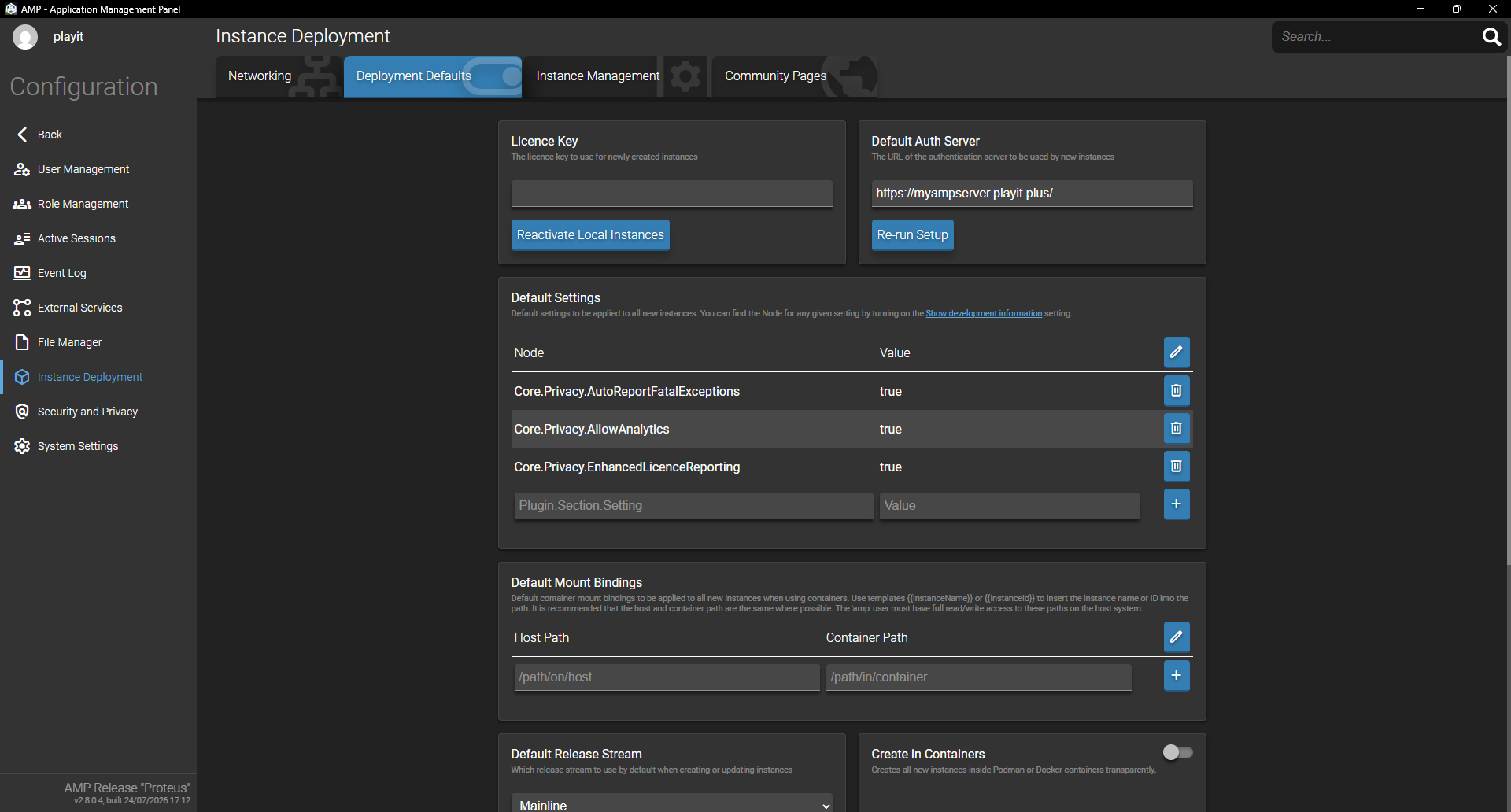The image size is (1511, 812).
Task: Open Default Release Stream Mainline dropdown
Action: point(671,805)
